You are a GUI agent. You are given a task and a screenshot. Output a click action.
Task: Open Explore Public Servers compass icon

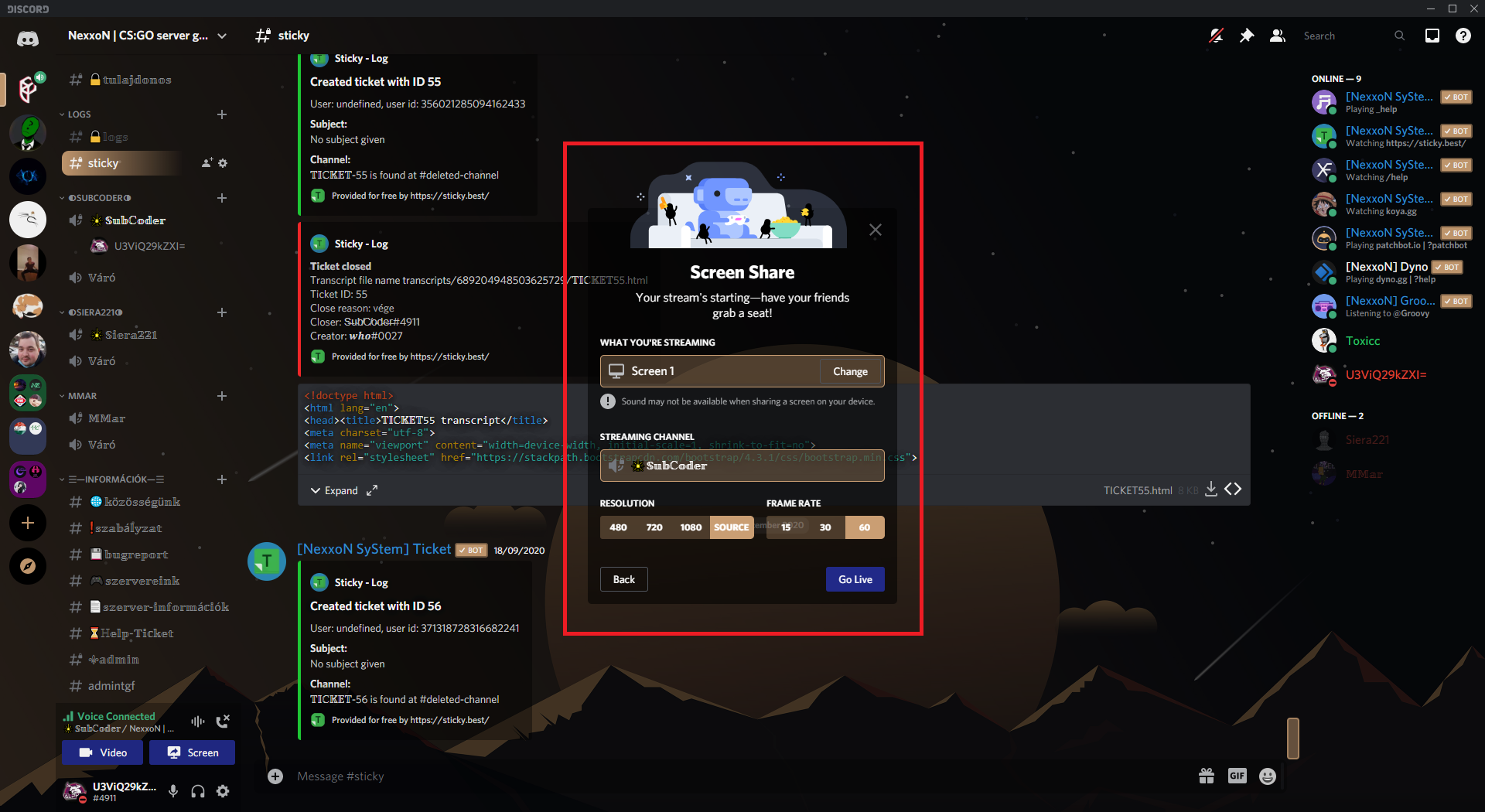tap(28, 566)
